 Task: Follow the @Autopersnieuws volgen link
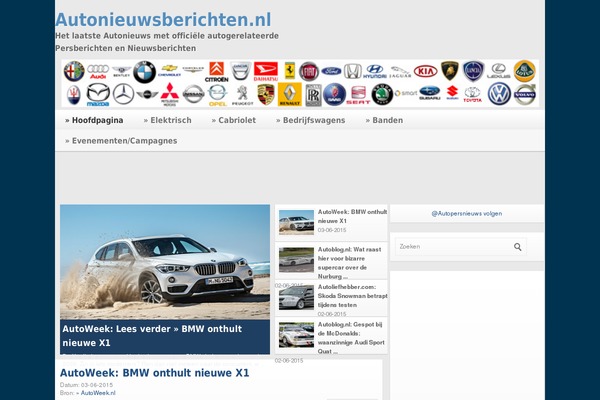click(x=467, y=214)
